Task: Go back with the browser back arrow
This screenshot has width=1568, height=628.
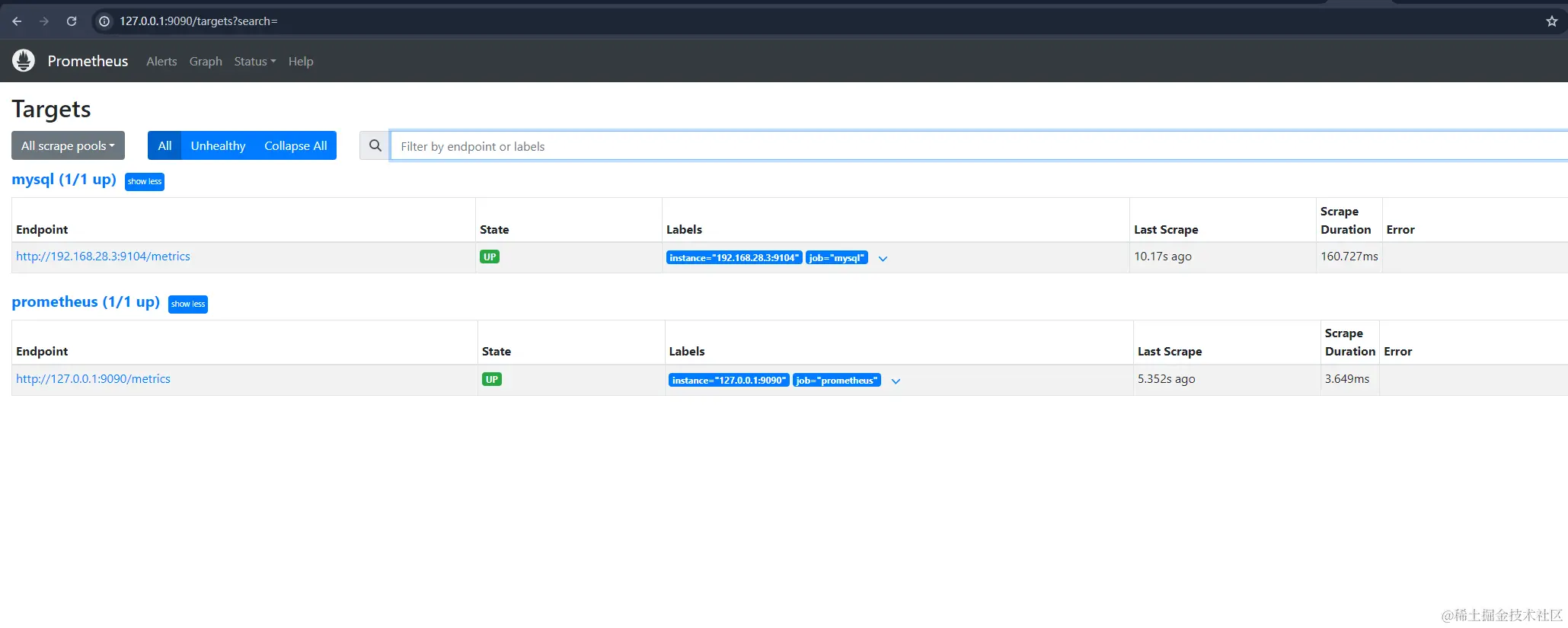Action: tap(17, 21)
